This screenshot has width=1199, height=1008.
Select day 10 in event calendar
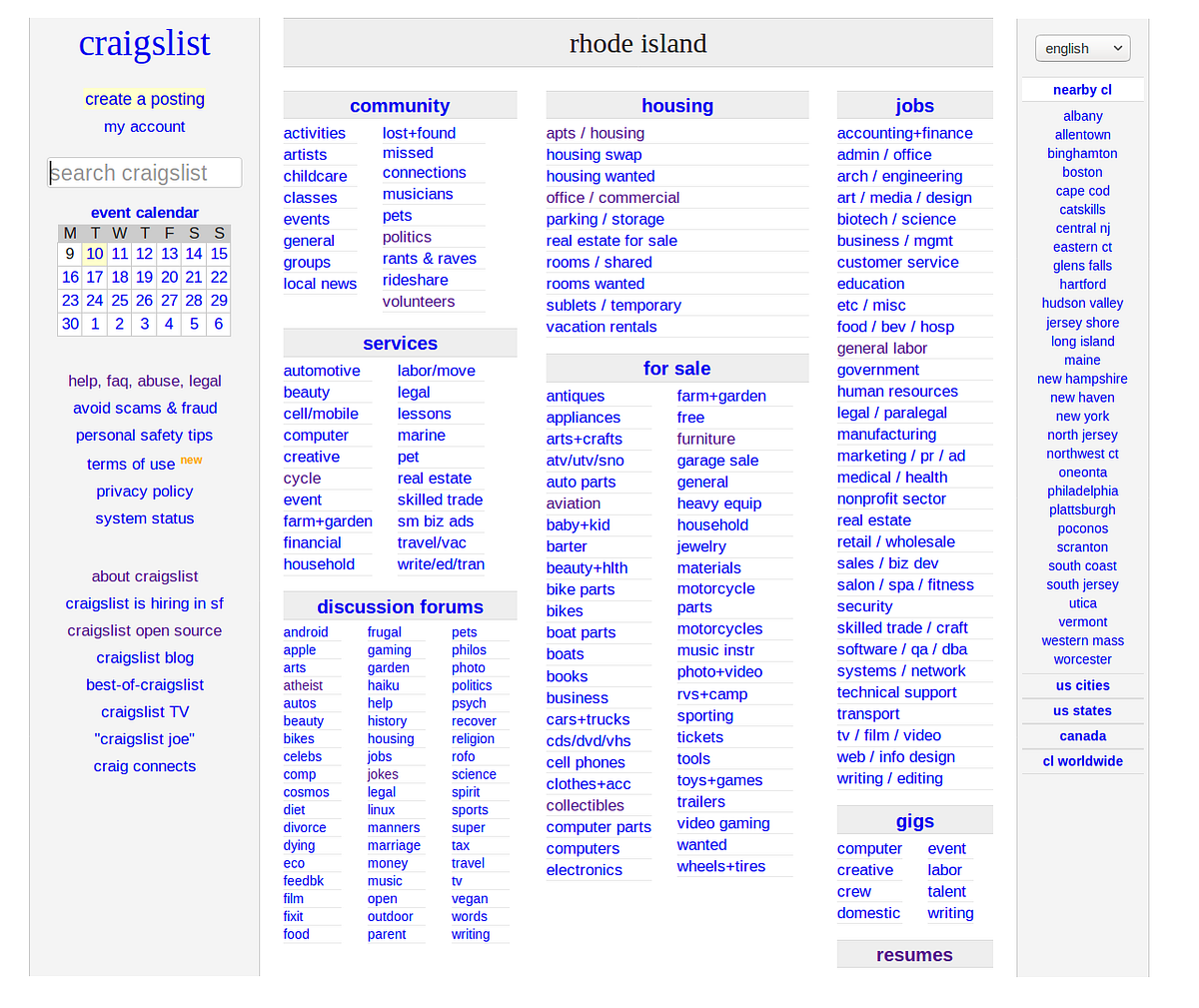pos(95,254)
